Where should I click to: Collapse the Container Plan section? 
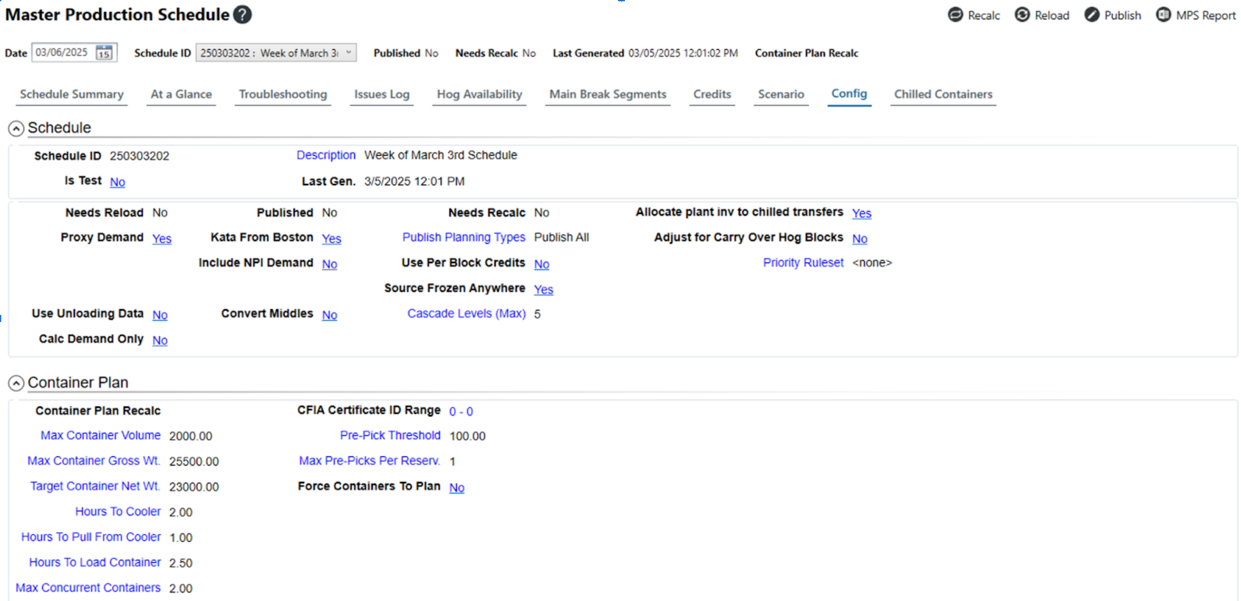[x=15, y=382]
